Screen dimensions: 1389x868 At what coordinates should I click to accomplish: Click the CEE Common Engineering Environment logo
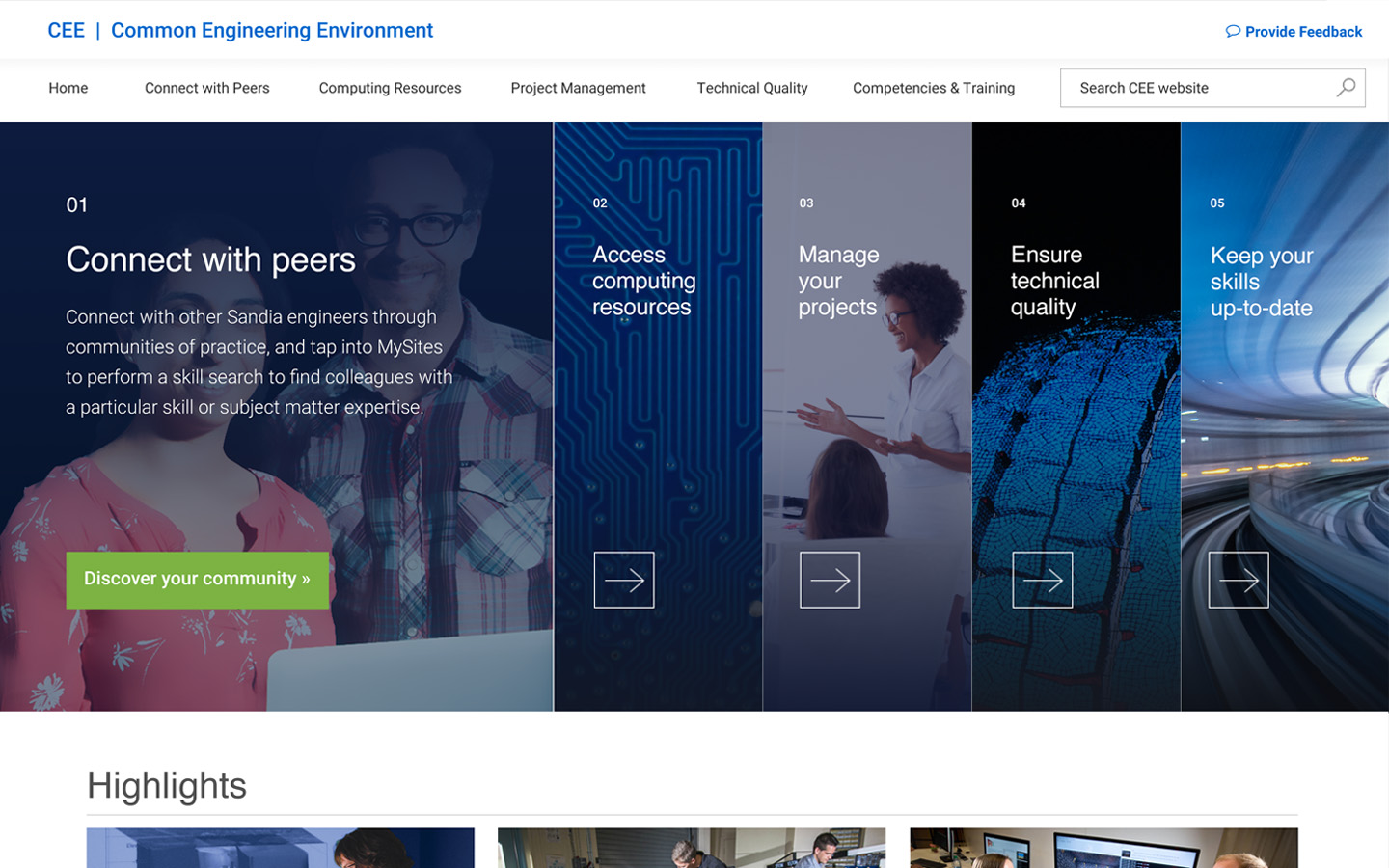click(x=240, y=30)
